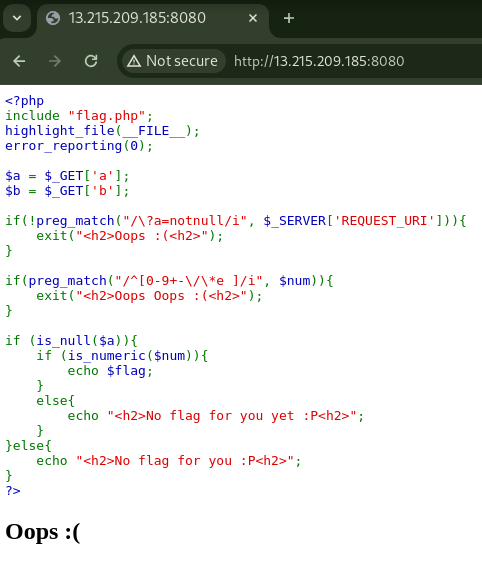The height and width of the screenshot is (568, 482).
Task: Close the 13.215.209.185:8080 tab
Action: 253,18
